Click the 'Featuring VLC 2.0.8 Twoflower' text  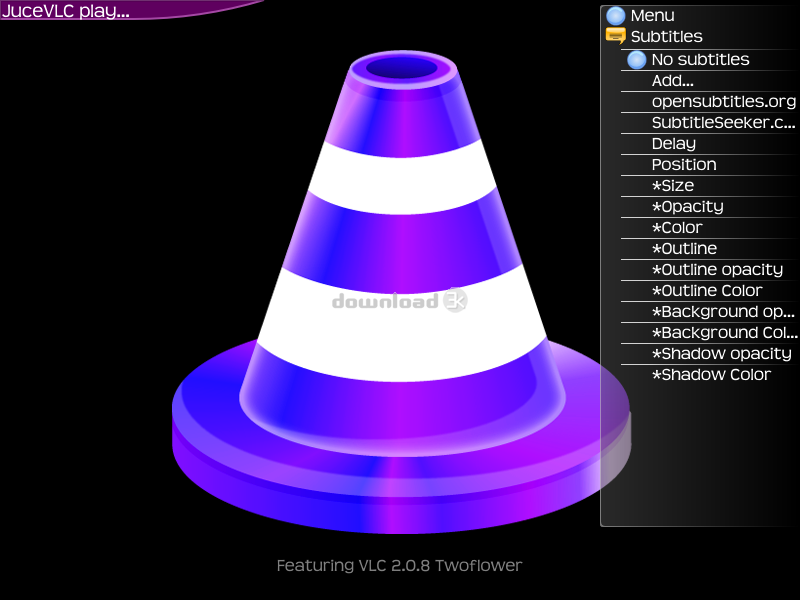(x=399, y=565)
